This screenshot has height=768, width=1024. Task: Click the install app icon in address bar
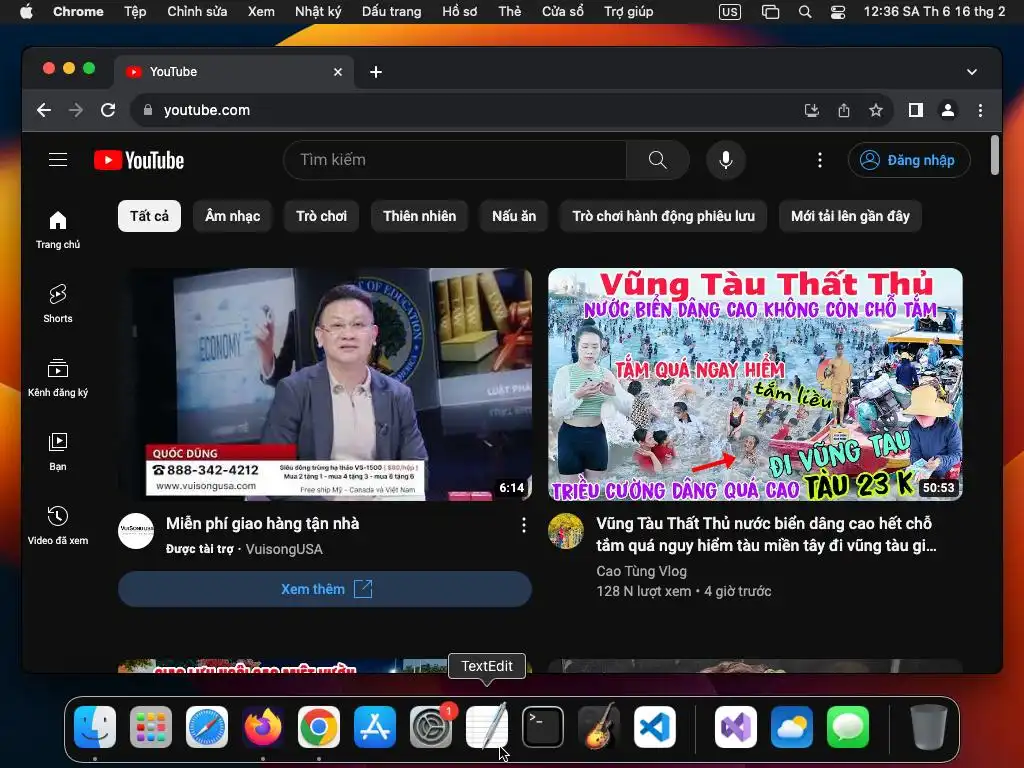click(812, 110)
